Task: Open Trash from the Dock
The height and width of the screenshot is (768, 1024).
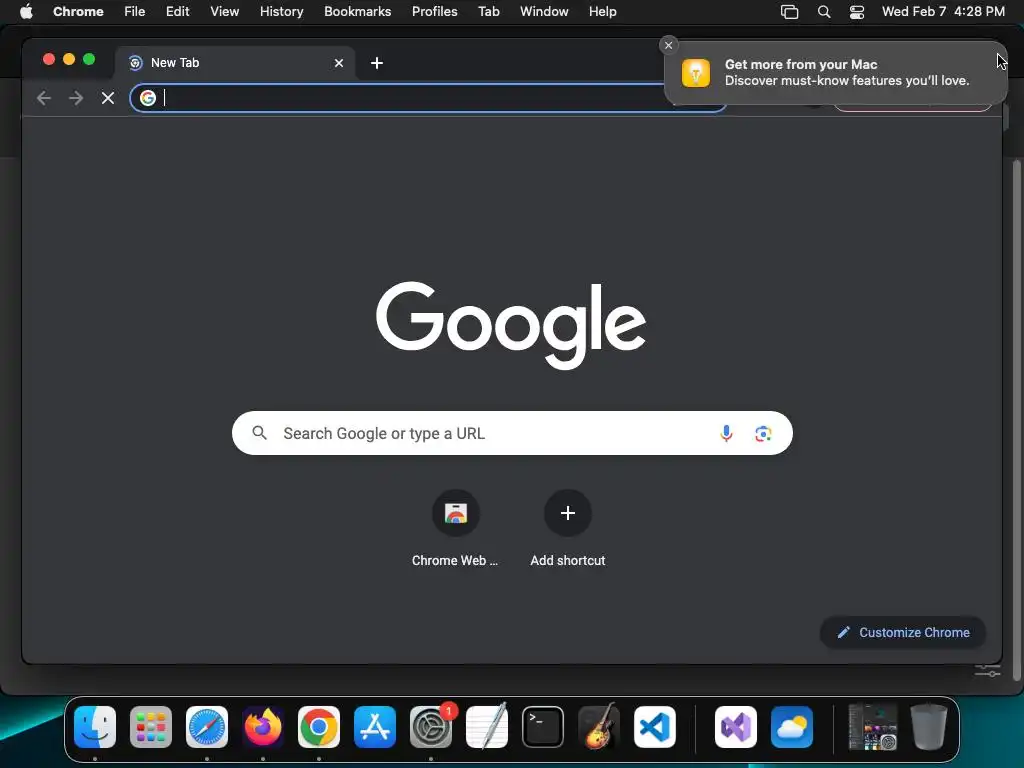Action: [929, 727]
